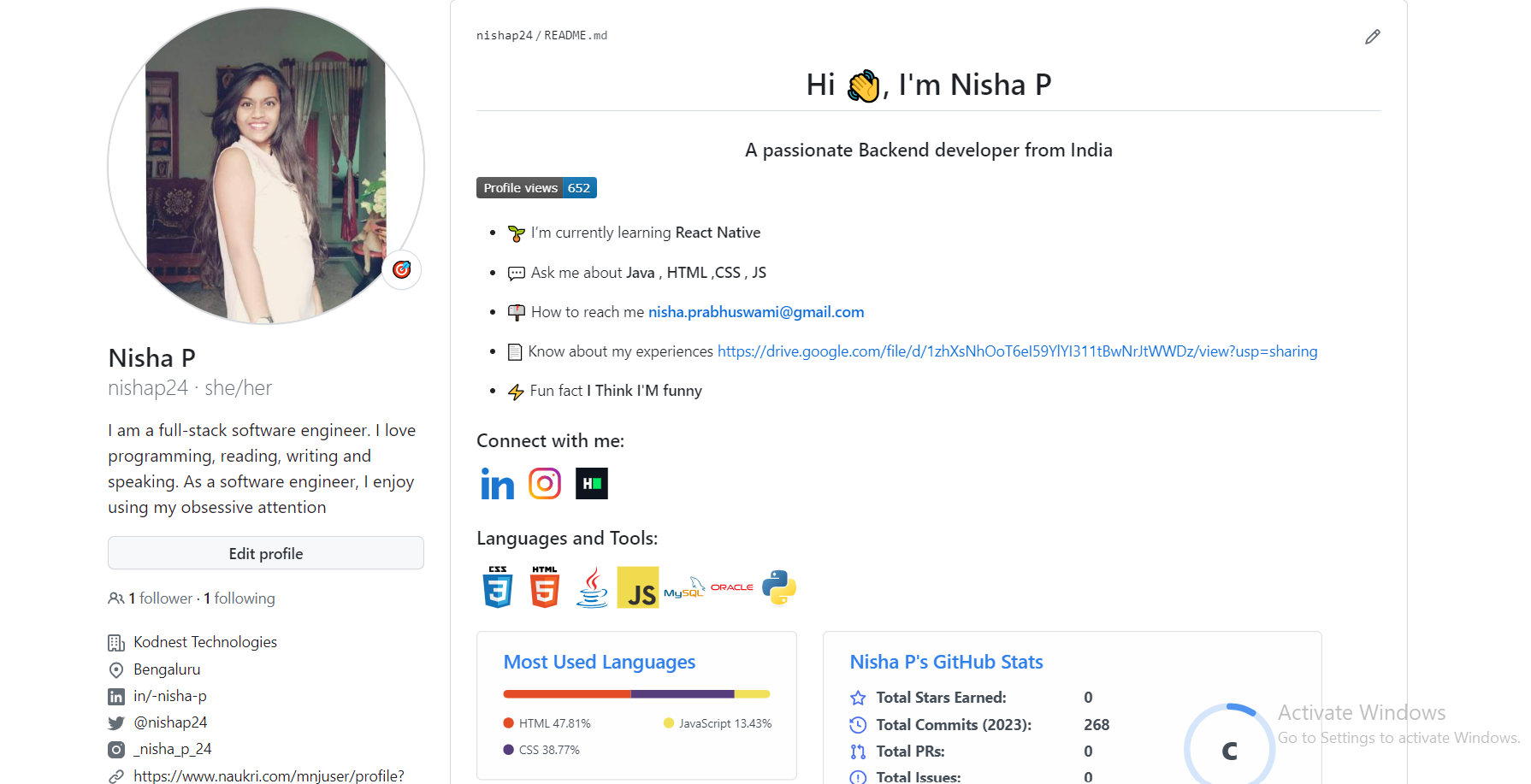Open the nisha.prabhuswami@gmail.com email link
The image size is (1531, 784).
(756, 312)
